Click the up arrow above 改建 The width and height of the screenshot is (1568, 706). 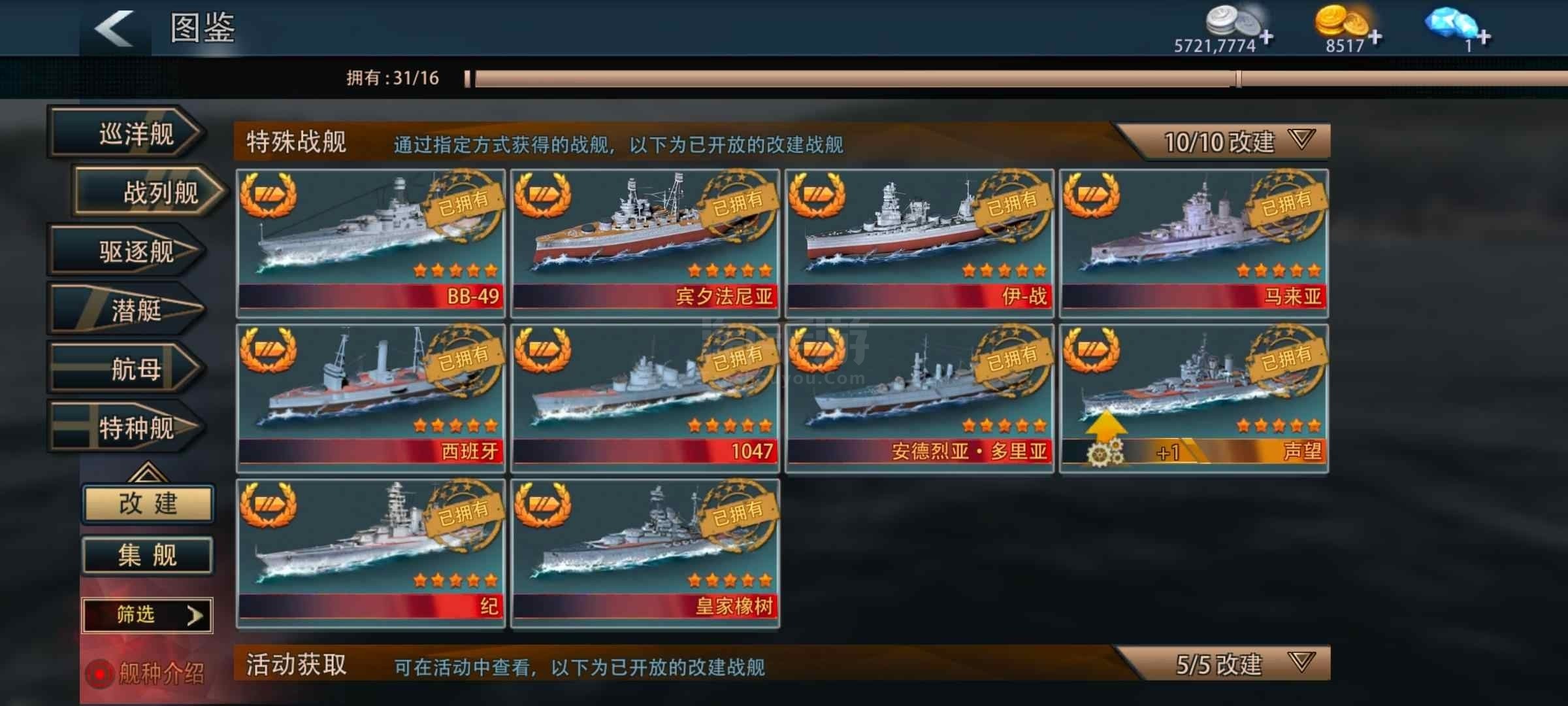click(147, 471)
